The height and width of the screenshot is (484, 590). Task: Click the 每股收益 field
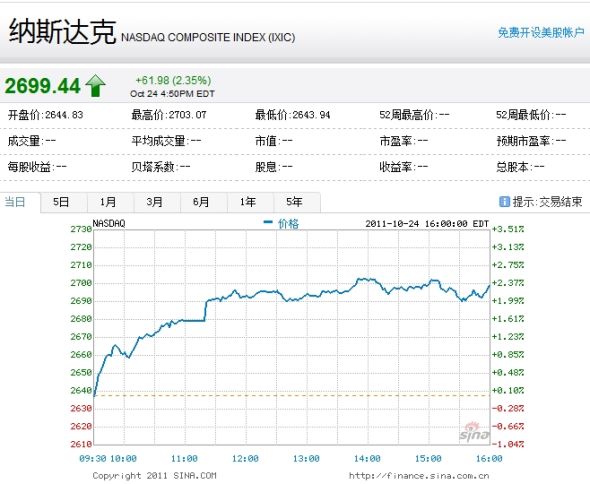click(x=37, y=166)
